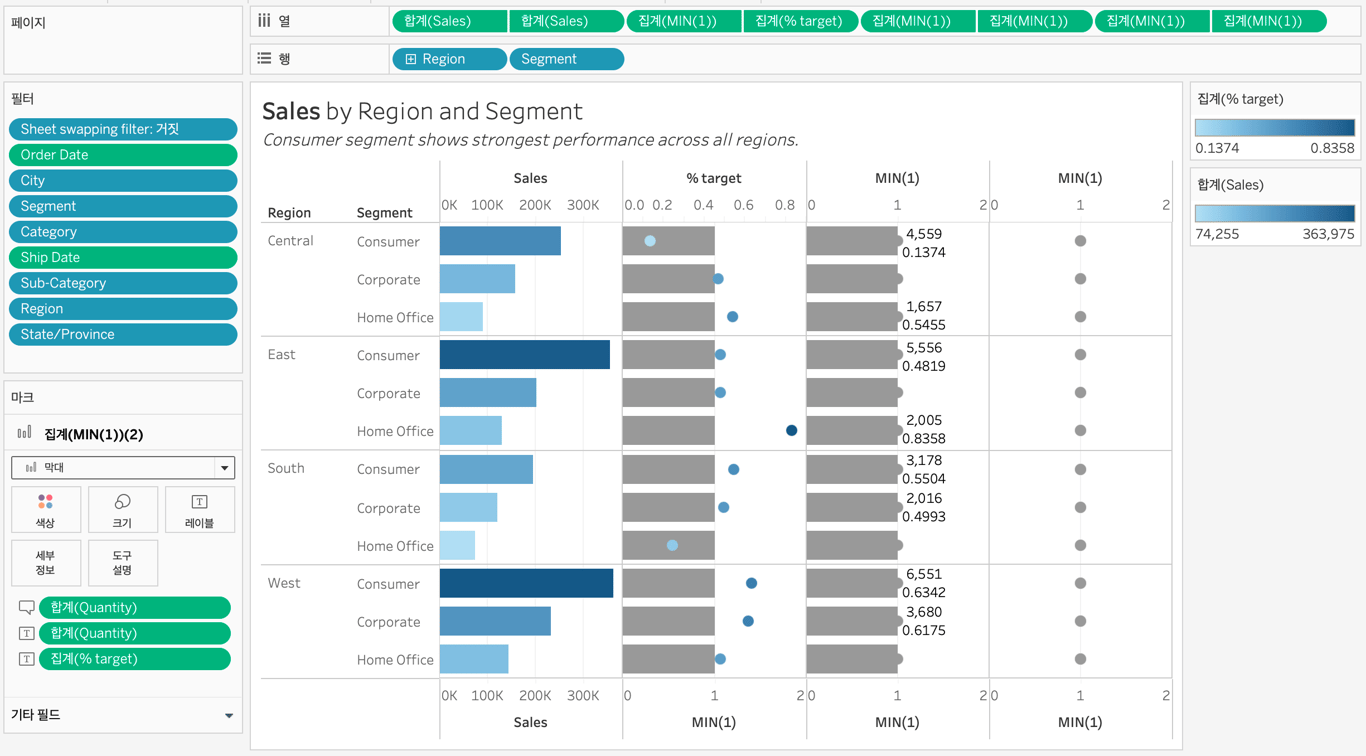Image resolution: width=1366 pixels, height=756 pixels.
Task: Click the 합계(Sales) color legend gradient
Action: pyautogui.click(x=1274, y=214)
